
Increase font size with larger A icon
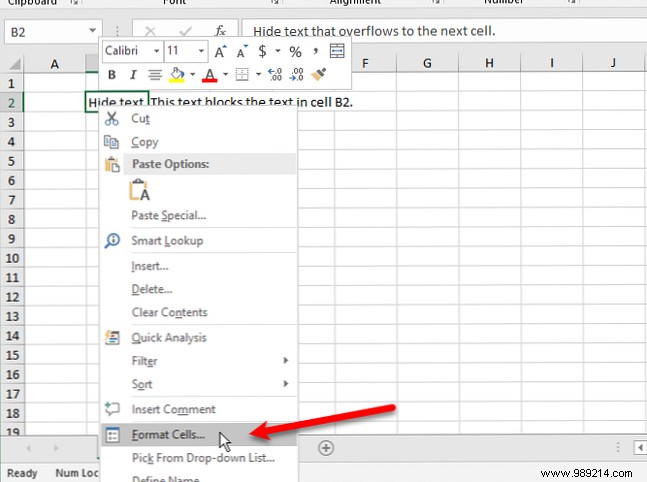[x=220, y=51]
